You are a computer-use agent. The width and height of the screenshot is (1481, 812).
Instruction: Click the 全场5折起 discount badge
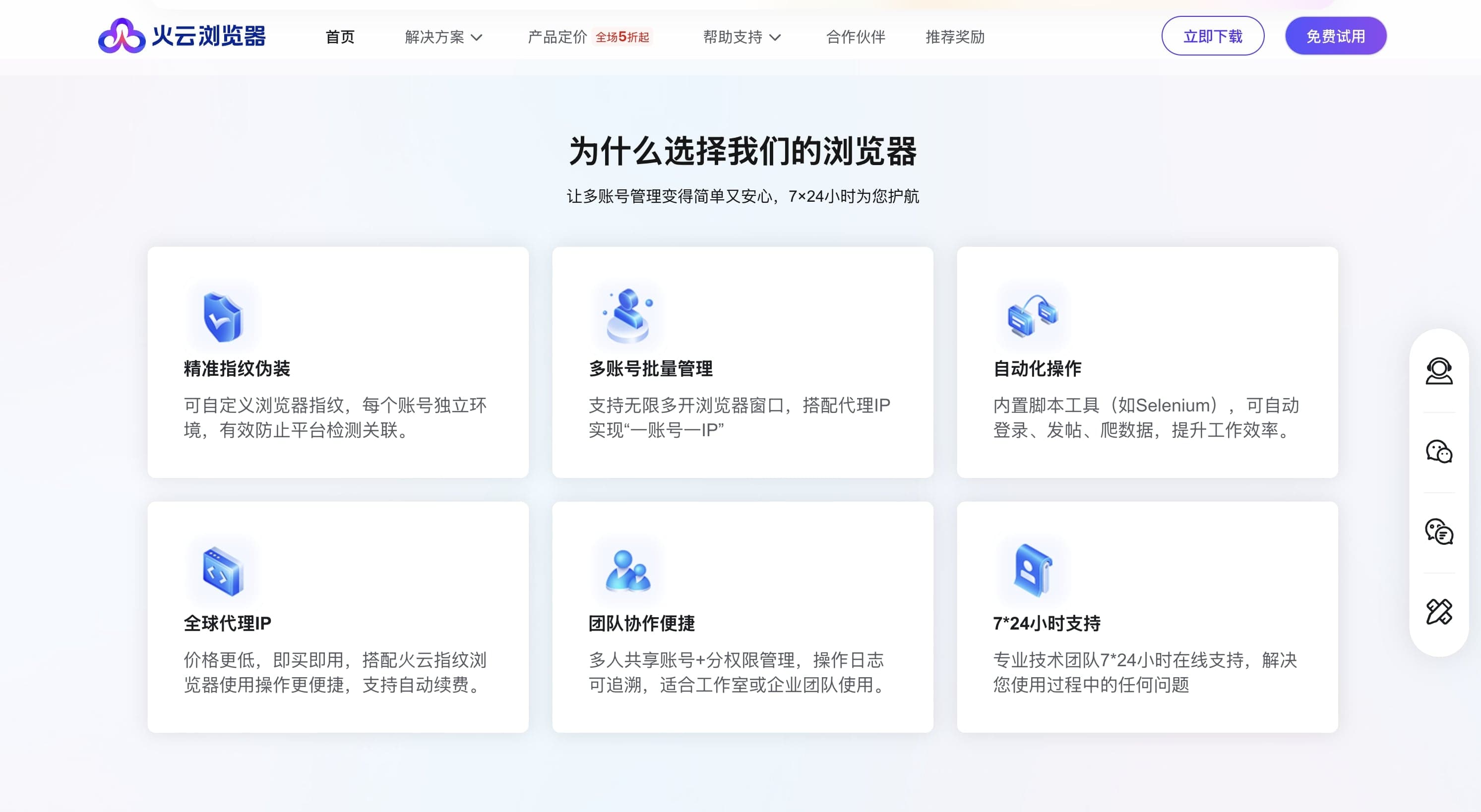click(x=622, y=37)
